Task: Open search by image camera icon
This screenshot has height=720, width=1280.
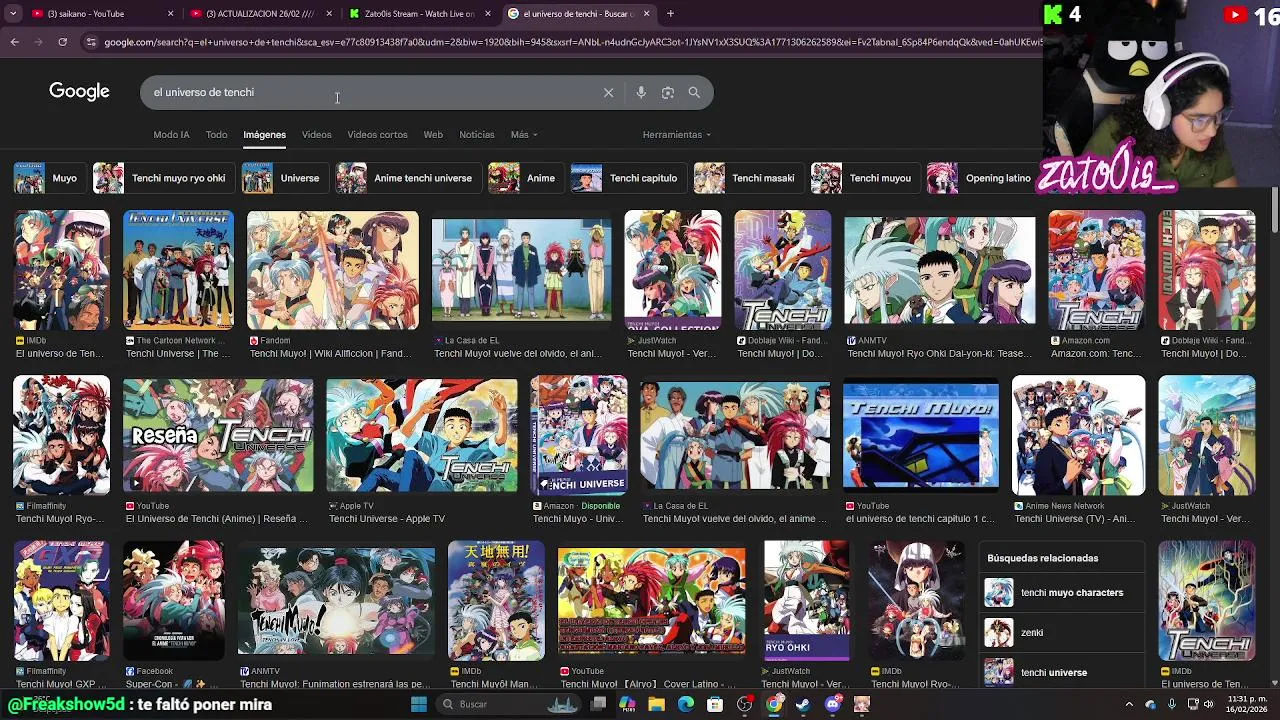Action: coord(668,93)
